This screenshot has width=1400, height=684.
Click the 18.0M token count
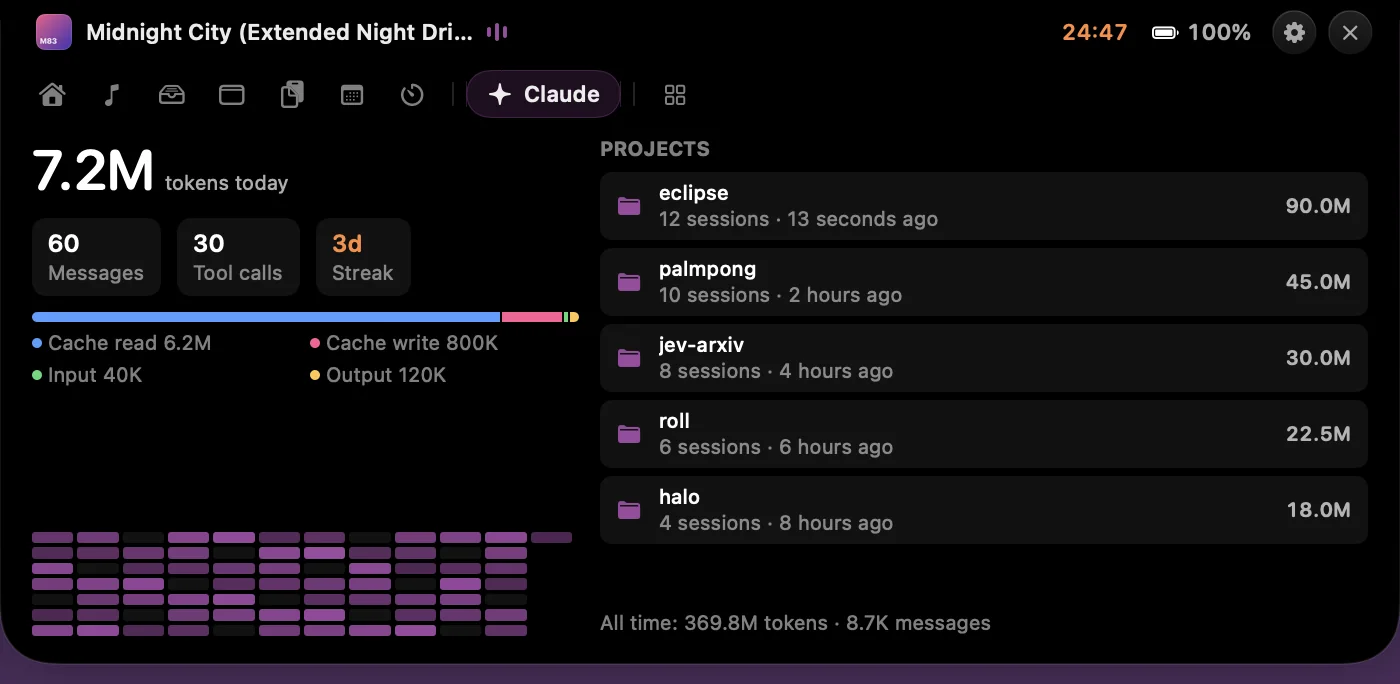[x=1318, y=510]
